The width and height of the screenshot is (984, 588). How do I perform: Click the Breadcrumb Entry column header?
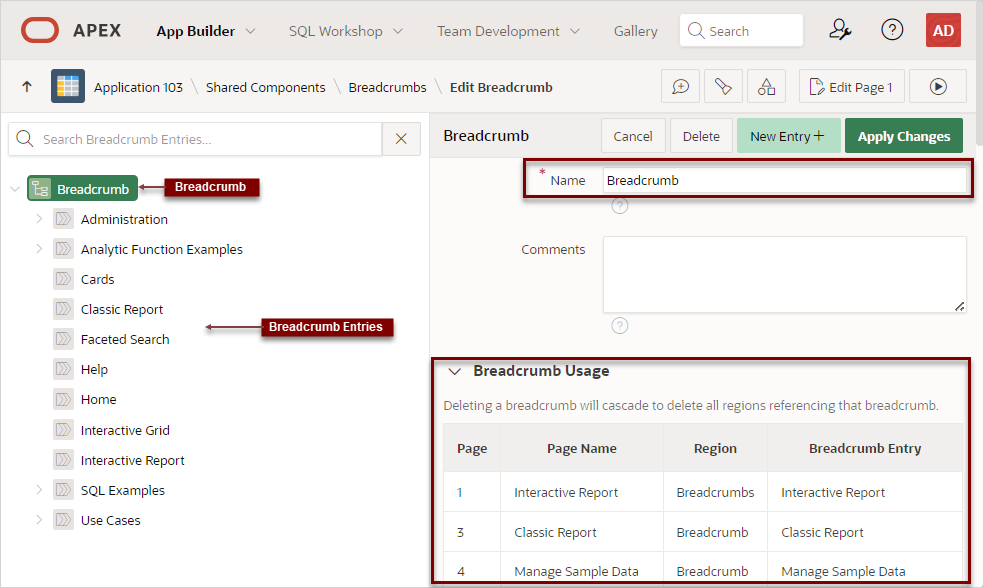point(865,448)
